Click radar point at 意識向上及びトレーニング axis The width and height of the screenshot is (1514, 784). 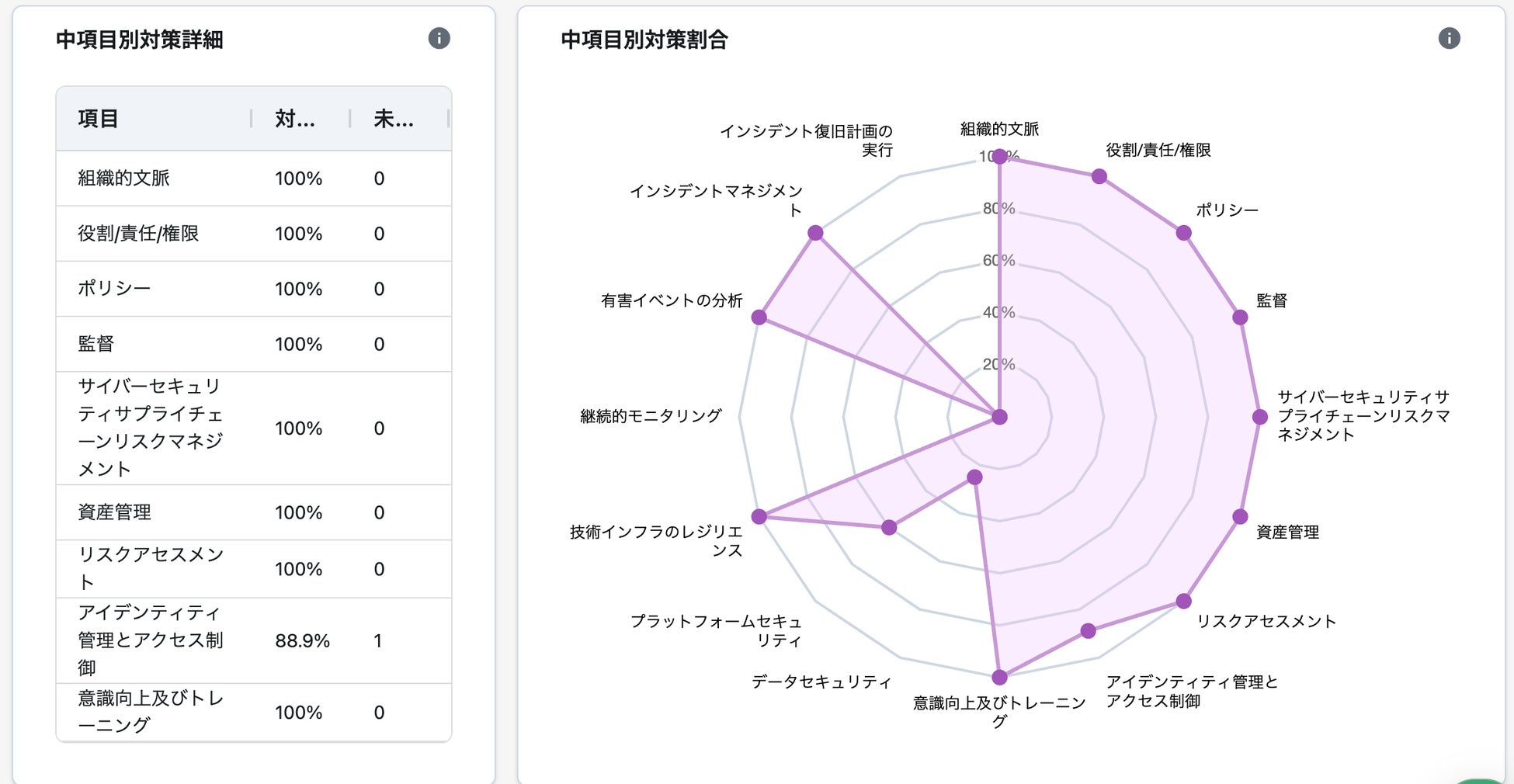pyautogui.click(x=1000, y=678)
